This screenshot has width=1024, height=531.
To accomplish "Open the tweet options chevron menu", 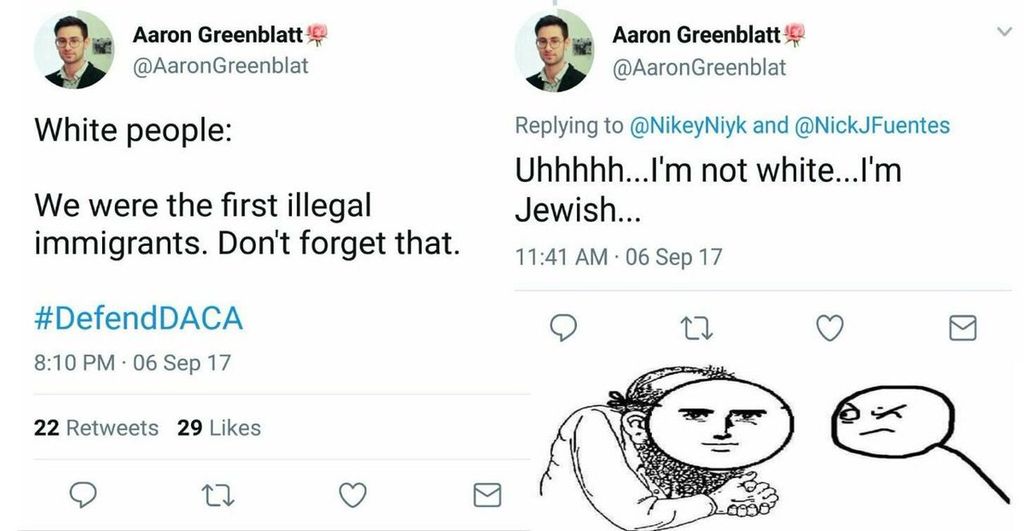I will [1004, 33].
